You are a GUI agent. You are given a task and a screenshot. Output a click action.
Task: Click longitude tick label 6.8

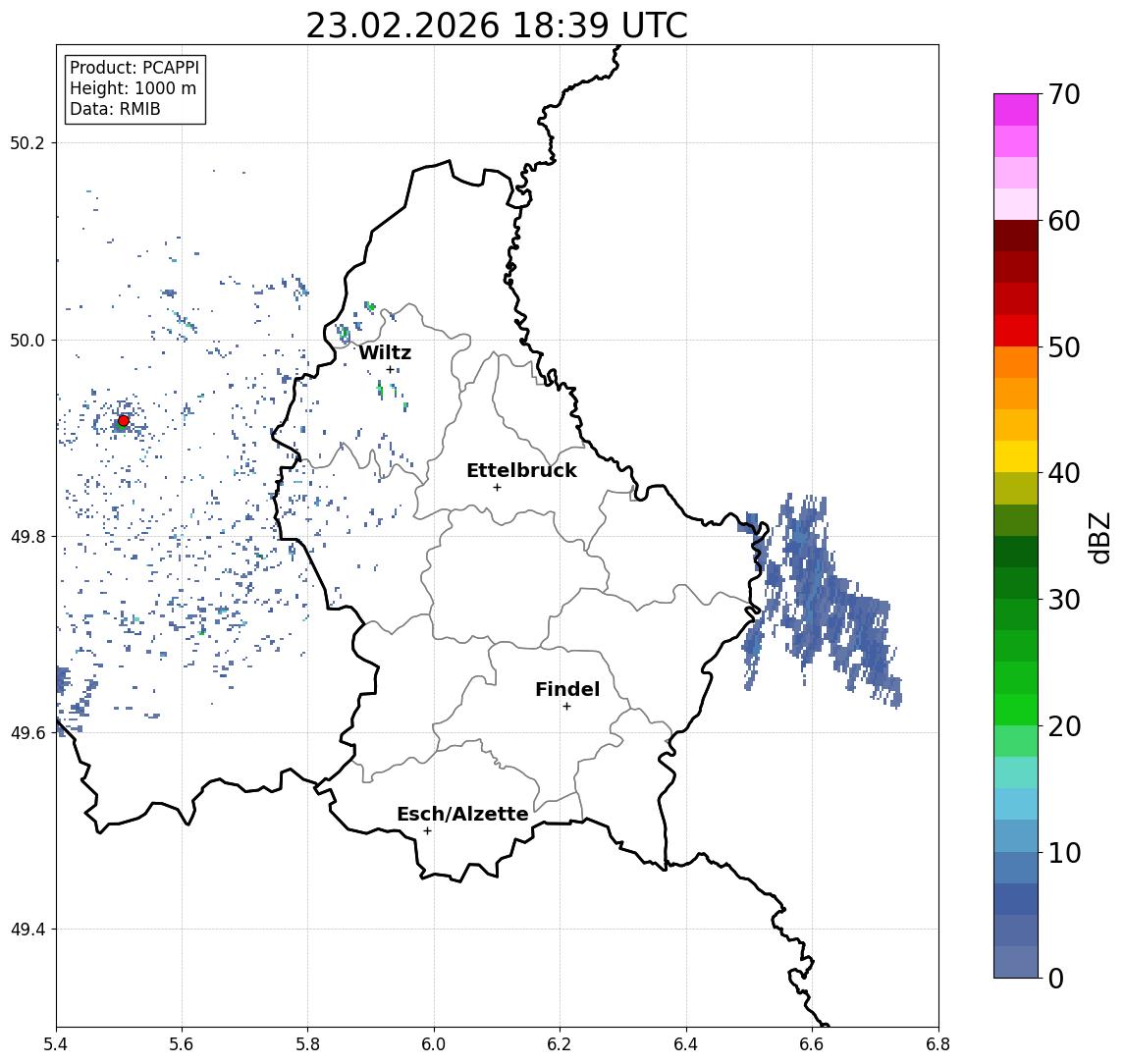937,1044
